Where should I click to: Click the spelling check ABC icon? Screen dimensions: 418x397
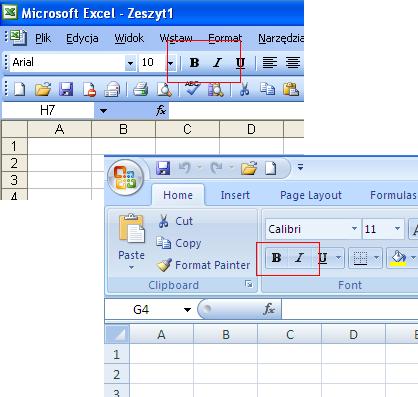coord(192,89)
